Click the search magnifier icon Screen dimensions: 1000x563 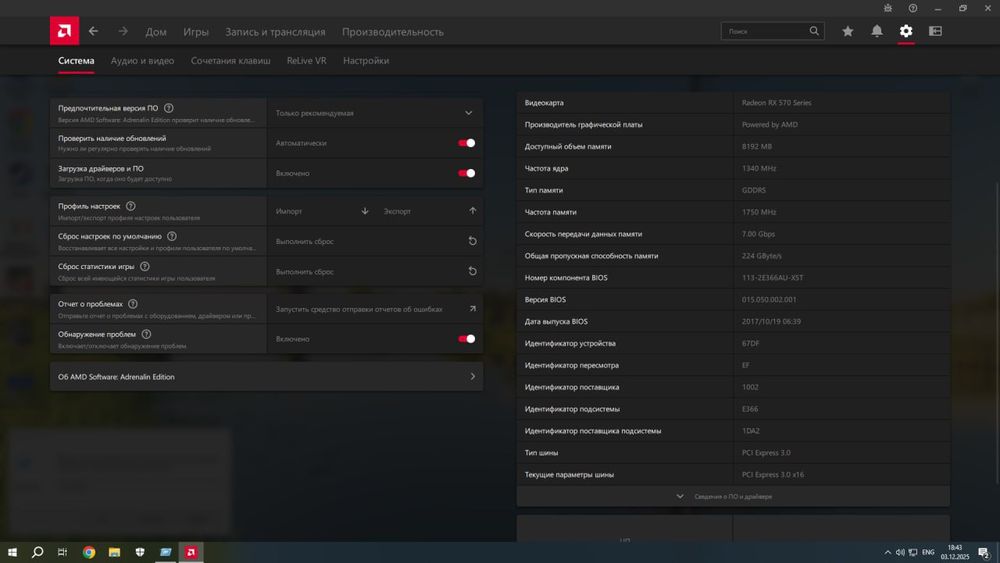[814, 31]
